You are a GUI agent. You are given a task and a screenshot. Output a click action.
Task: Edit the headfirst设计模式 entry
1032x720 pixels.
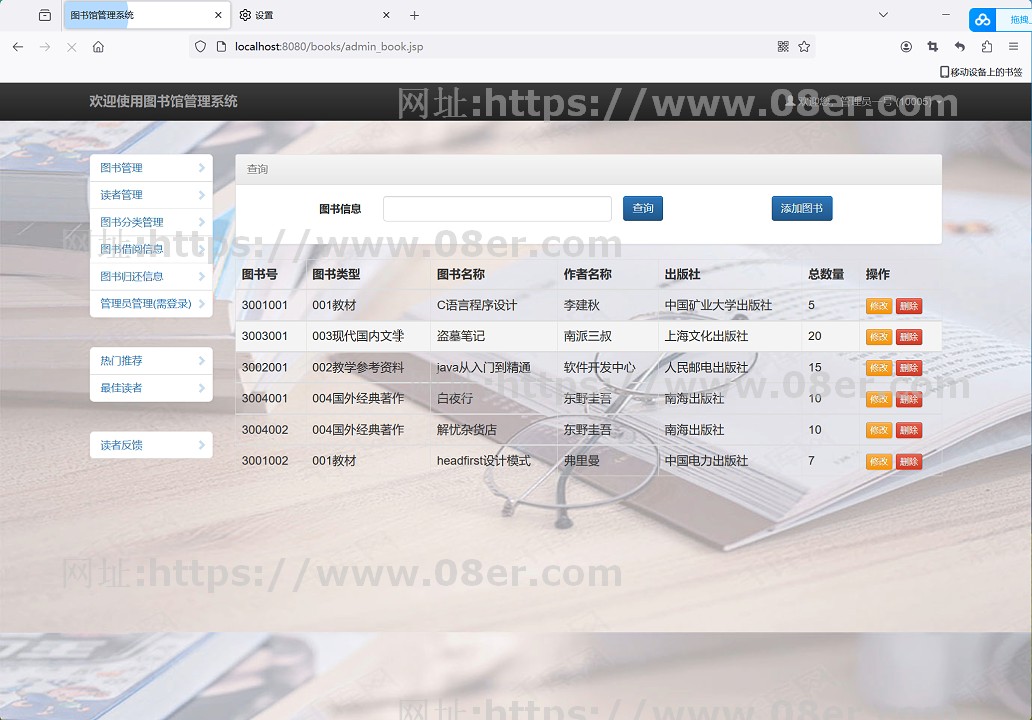point(879,461)
